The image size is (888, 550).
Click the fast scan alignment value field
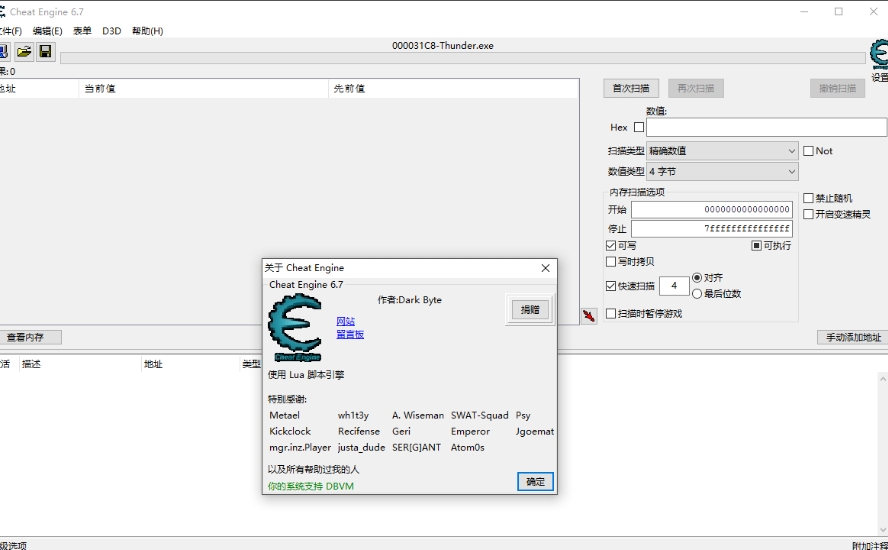tap(674, 285)
